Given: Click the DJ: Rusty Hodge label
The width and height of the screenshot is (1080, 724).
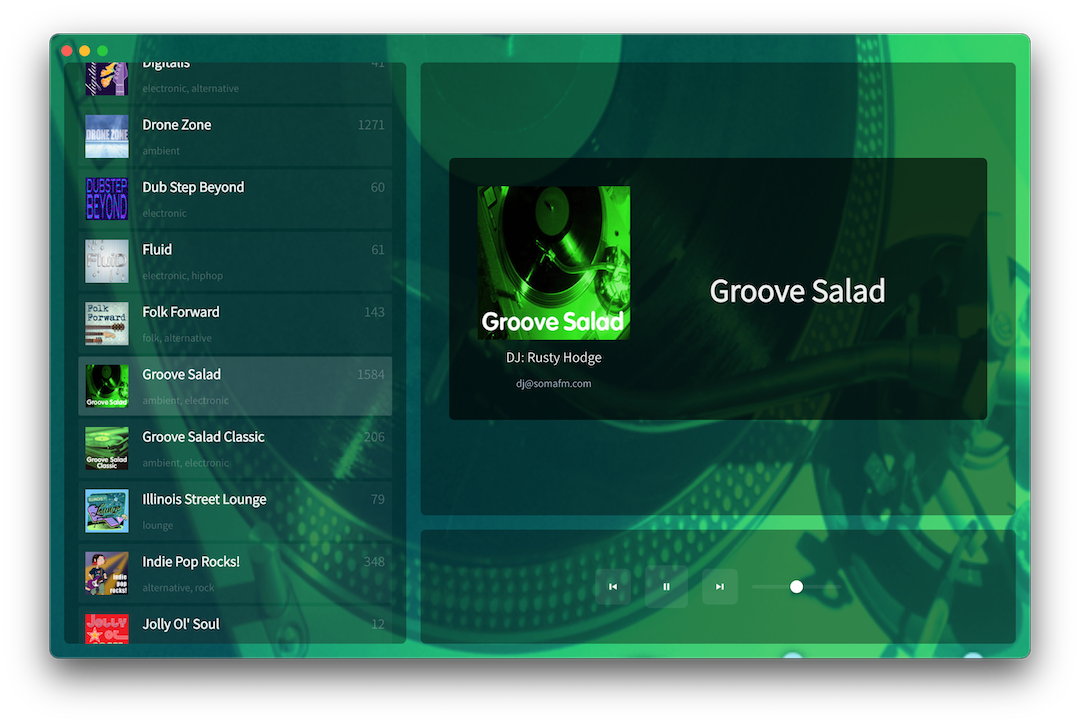Looking at the screenshot, I should coord(553,357).
